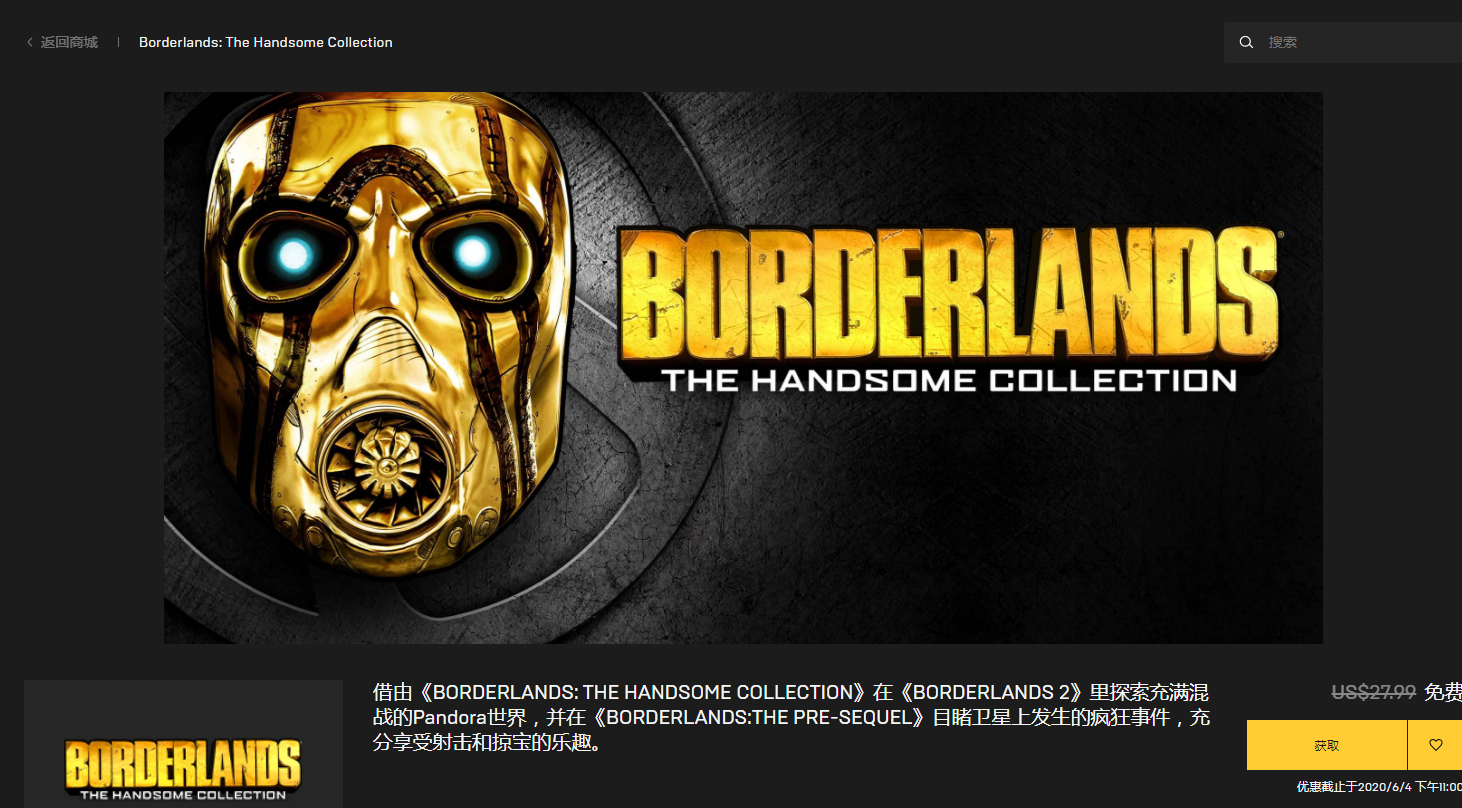Click the struck-through US$27.99 price
This screenshot has width=1462, height=808.
(x=1373, y=692)
